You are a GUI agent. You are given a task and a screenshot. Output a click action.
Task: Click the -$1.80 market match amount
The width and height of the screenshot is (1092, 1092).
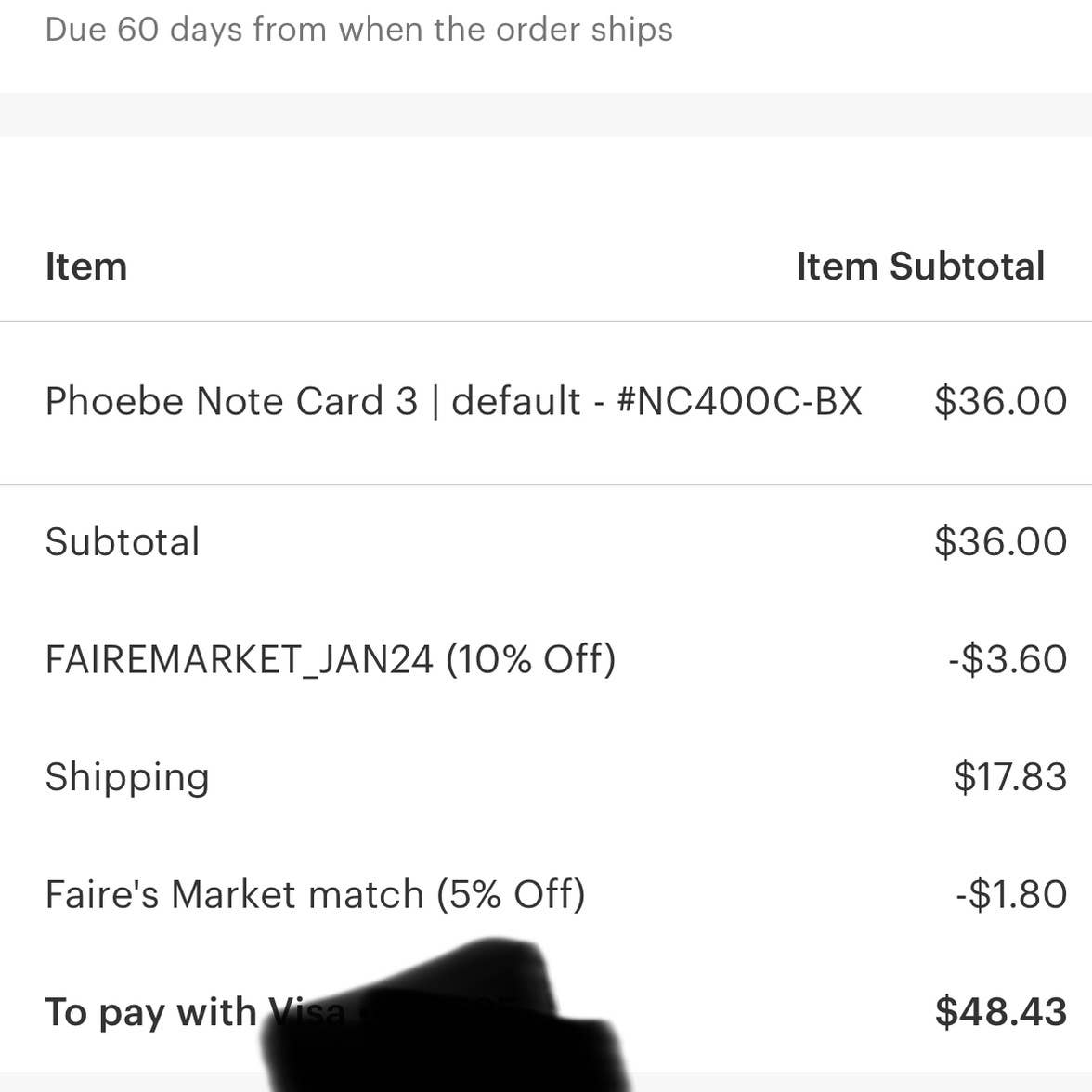1010,894
